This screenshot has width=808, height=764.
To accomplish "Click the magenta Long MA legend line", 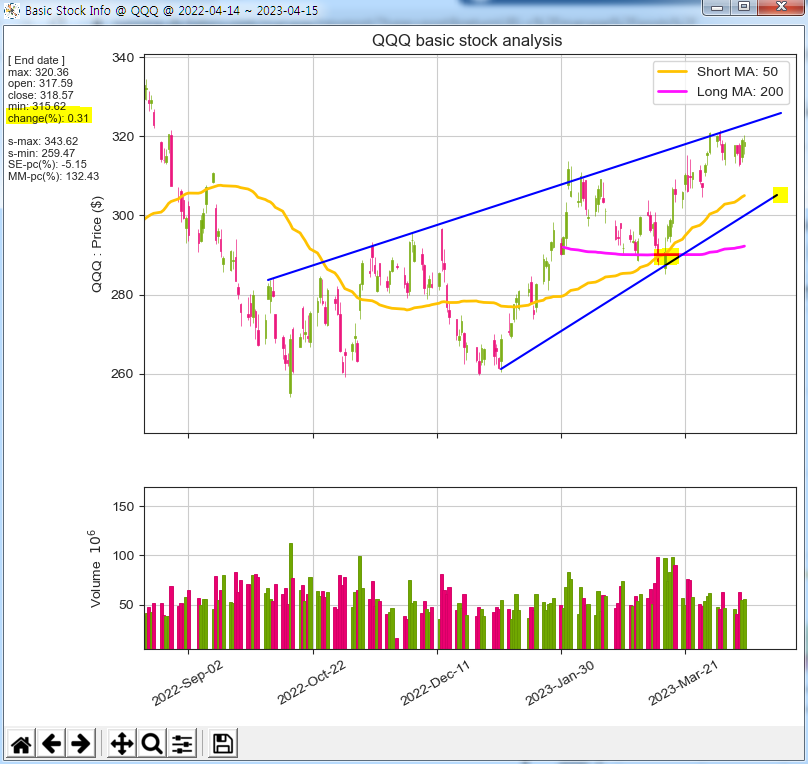I will (672, 92).
